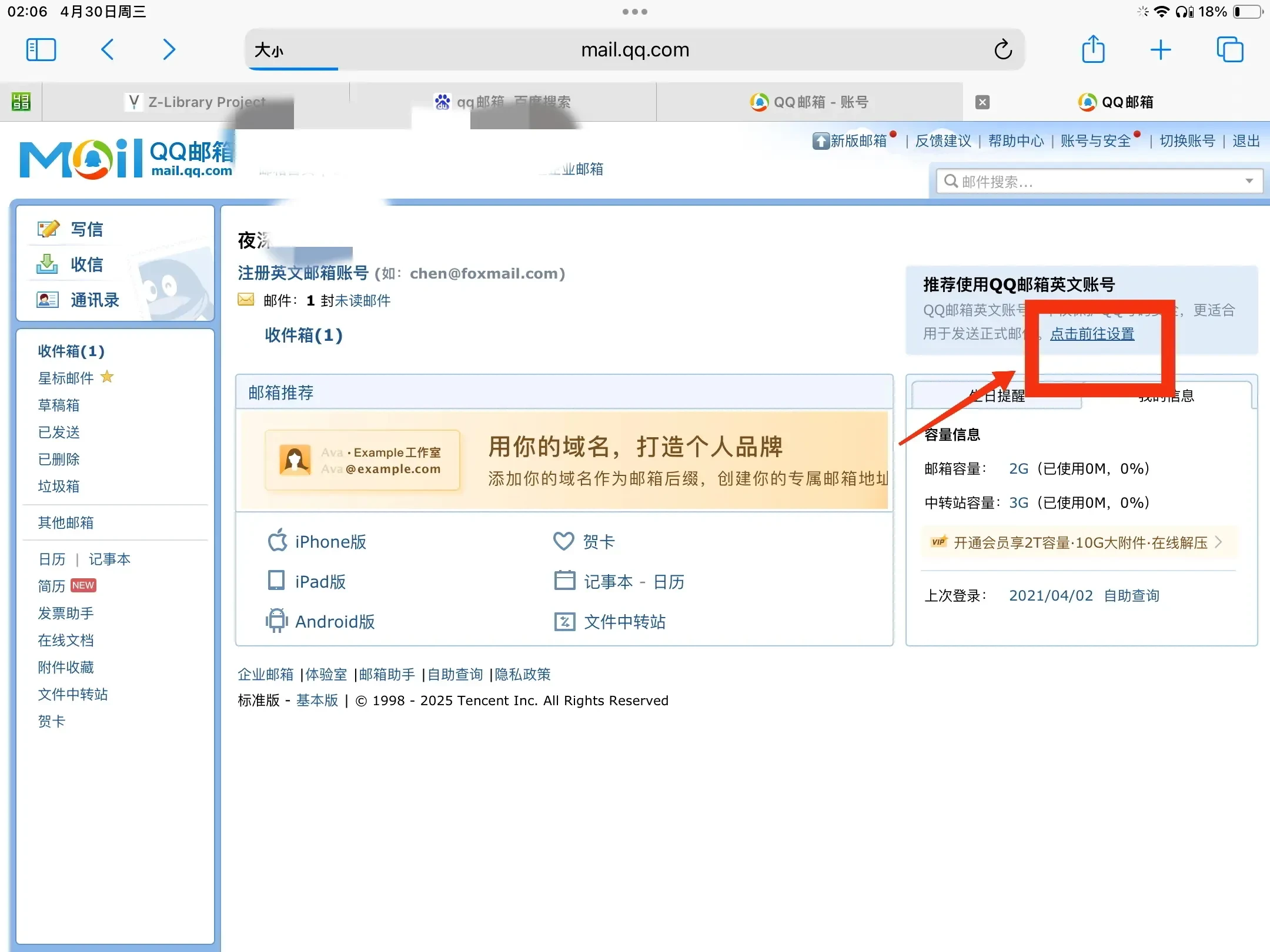The image size is (1270, 952).
Task: Open the 记事本-日历 calendar icon
Action: pos(564,581)
